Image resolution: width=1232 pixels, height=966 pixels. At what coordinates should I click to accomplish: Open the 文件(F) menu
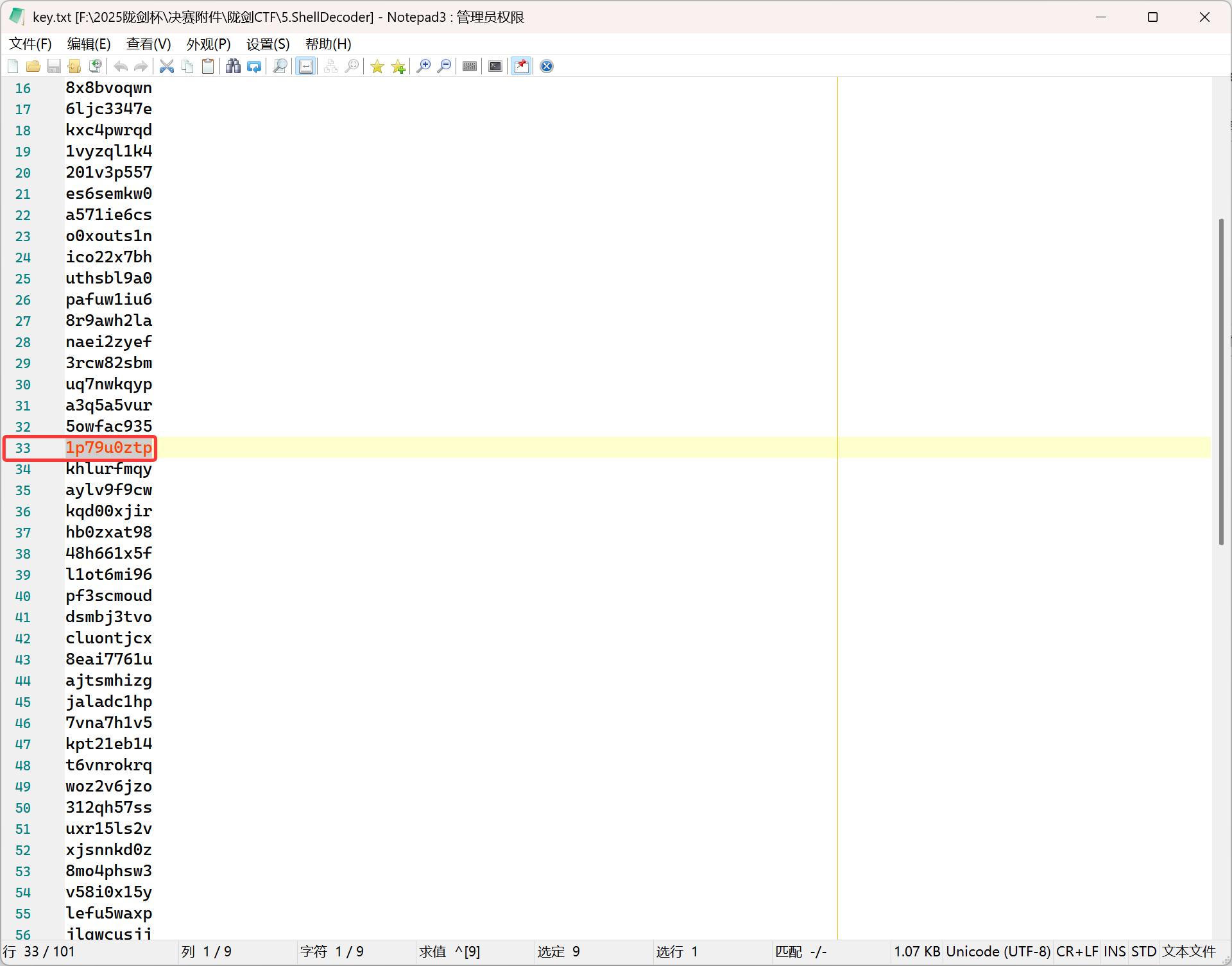coord(30,44)
